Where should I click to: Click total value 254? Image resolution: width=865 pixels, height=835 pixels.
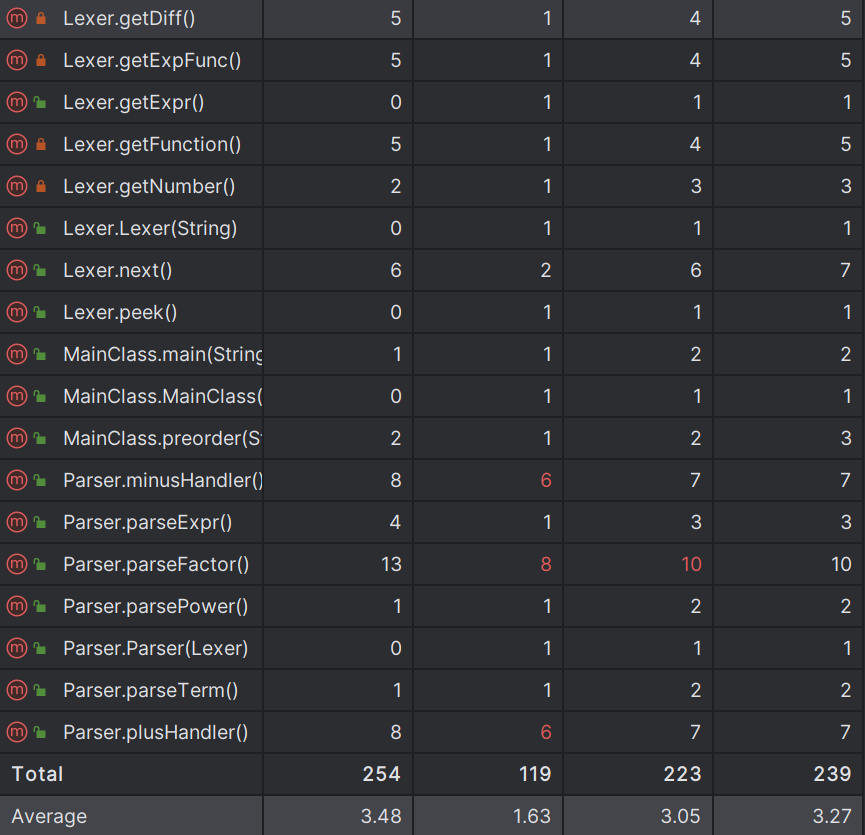pyautogui.click(x=381, y=774)
